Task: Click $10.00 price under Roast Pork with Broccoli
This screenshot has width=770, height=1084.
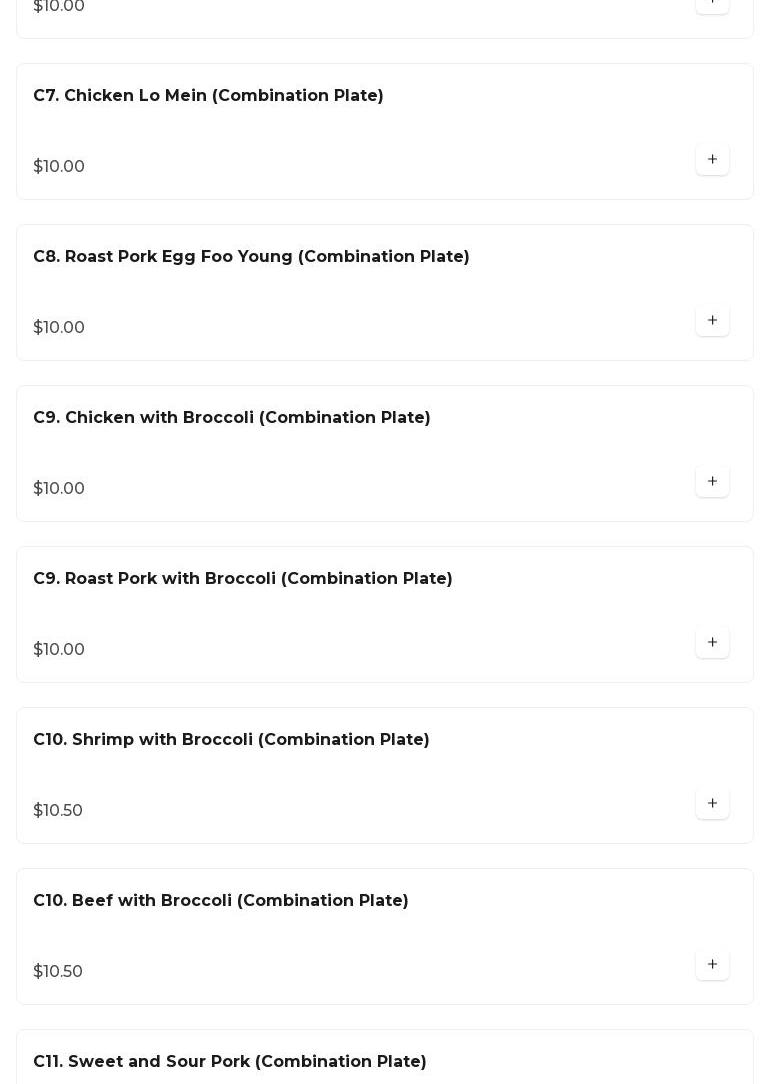Action: (59, 650)
